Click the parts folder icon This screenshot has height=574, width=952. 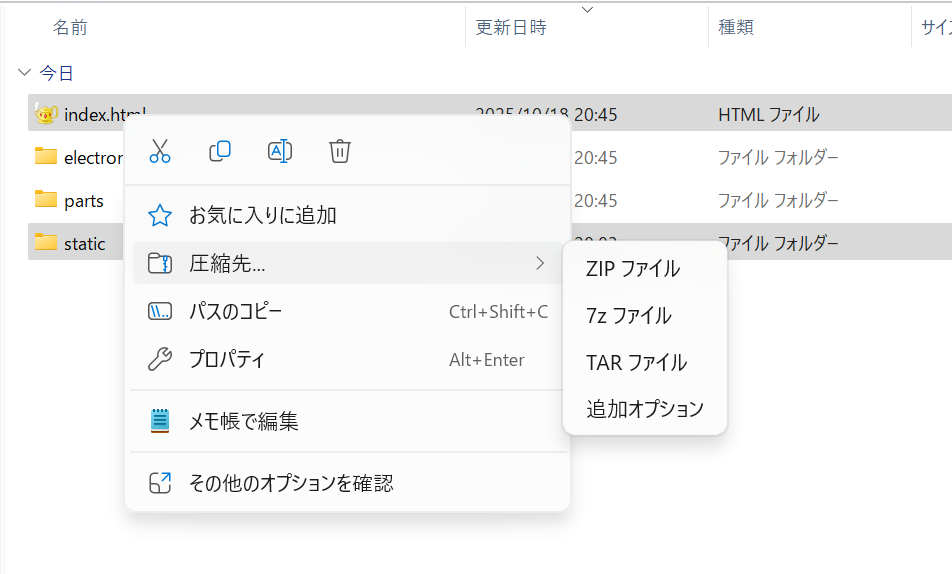point(46,199)
